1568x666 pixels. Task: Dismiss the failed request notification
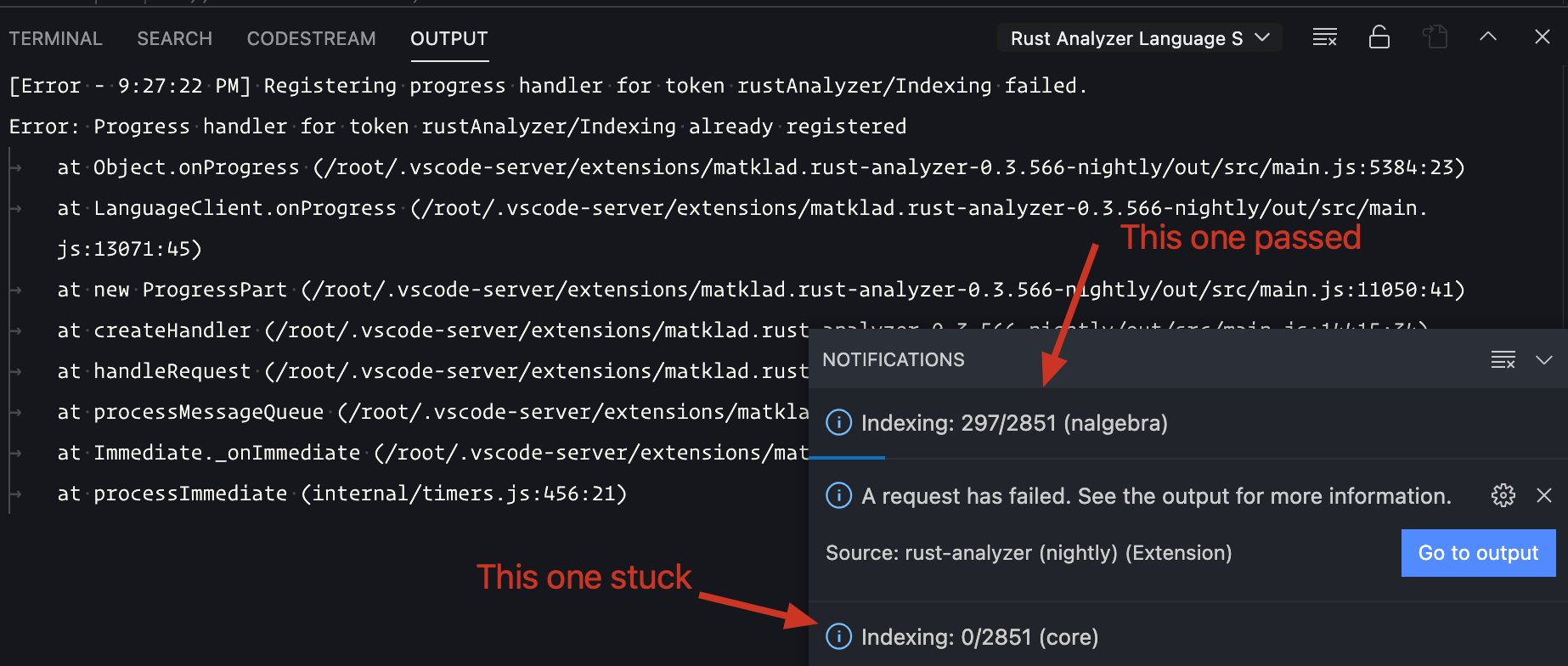coord(1543,495)
